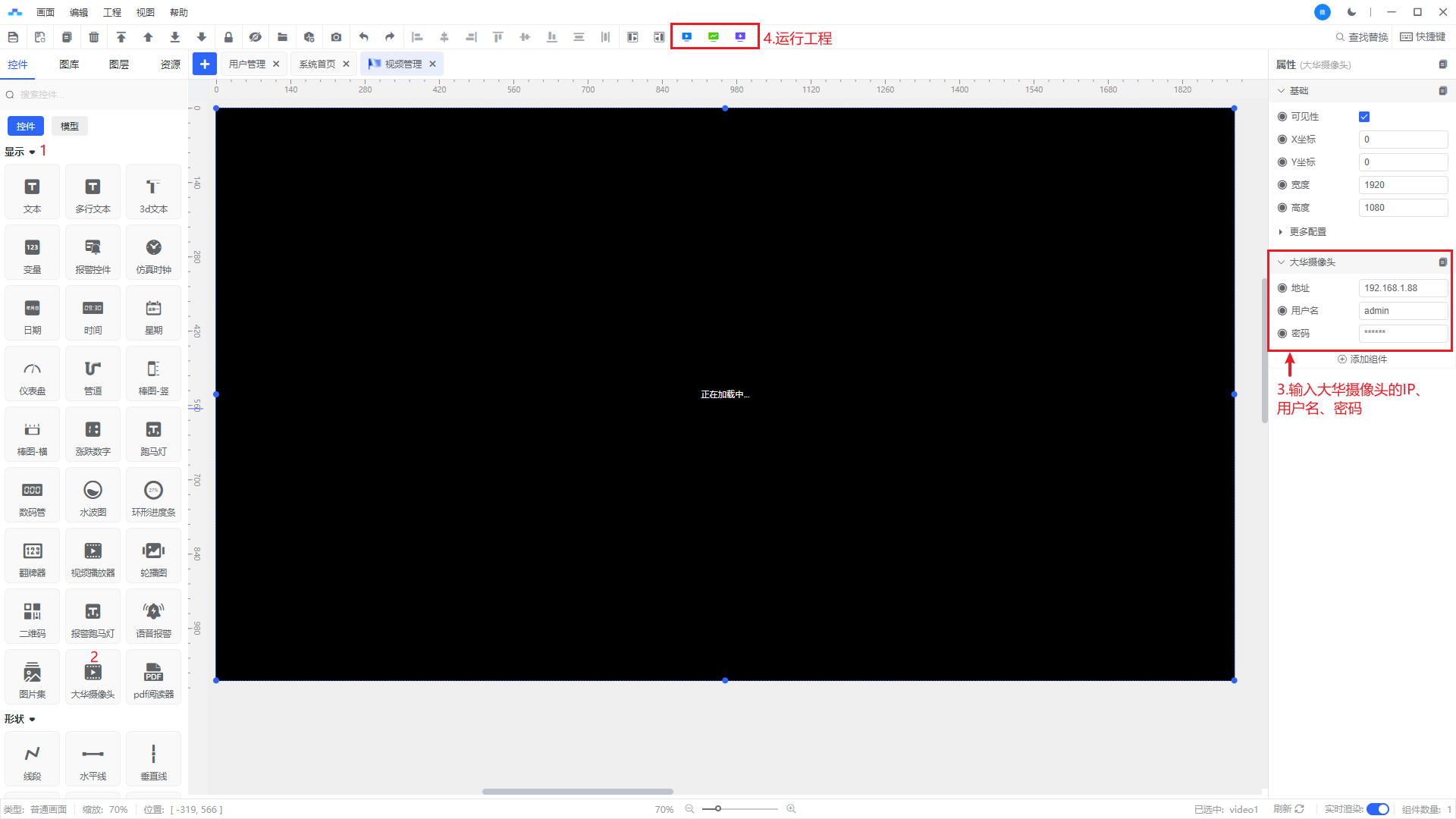The height and width of the screenshot is (819, 1456).
Task: Expand the 更多配置 section
Action: point(1303,232)
